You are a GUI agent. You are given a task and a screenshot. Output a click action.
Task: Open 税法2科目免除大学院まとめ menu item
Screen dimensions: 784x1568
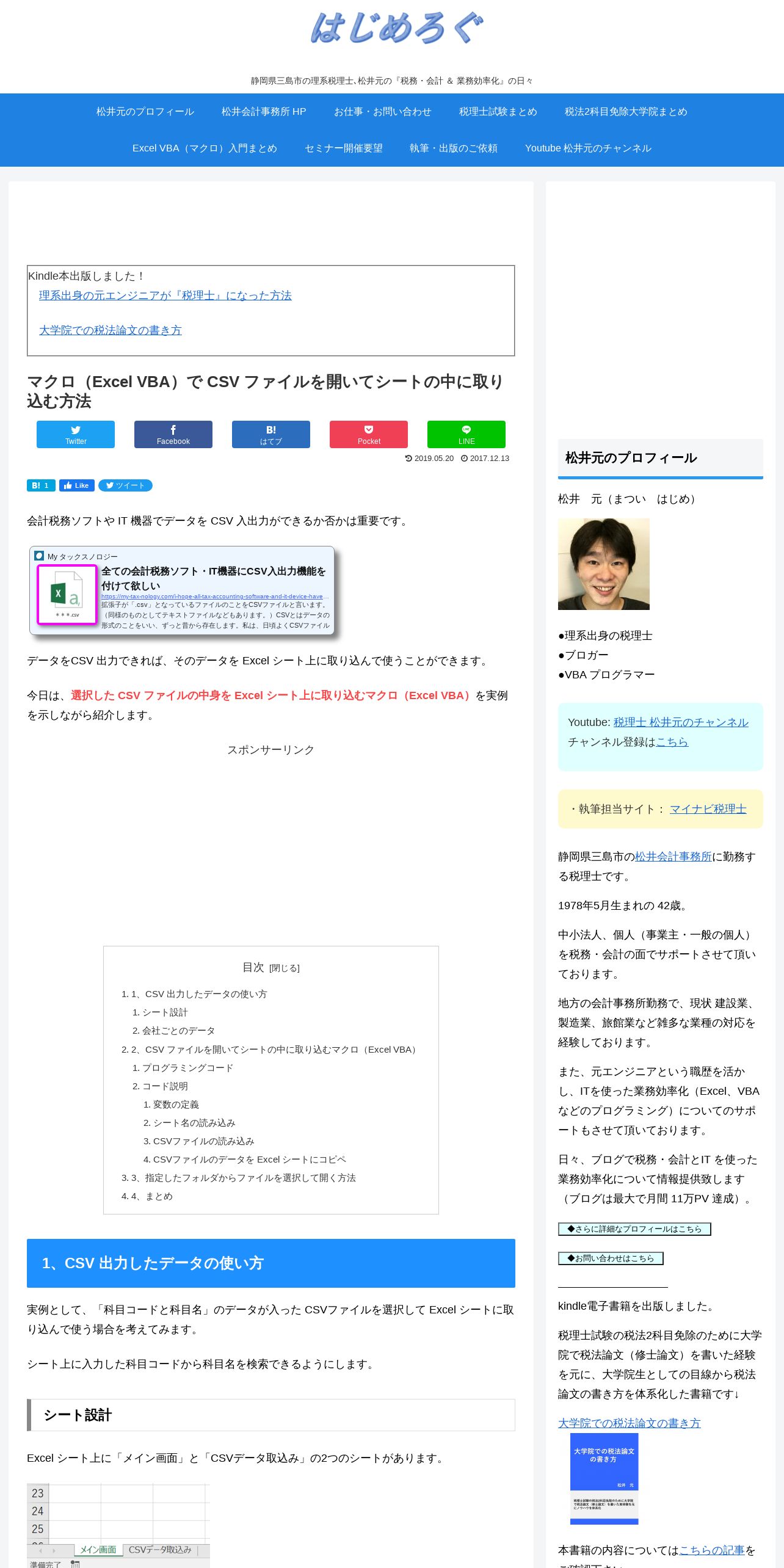point(626,112)
